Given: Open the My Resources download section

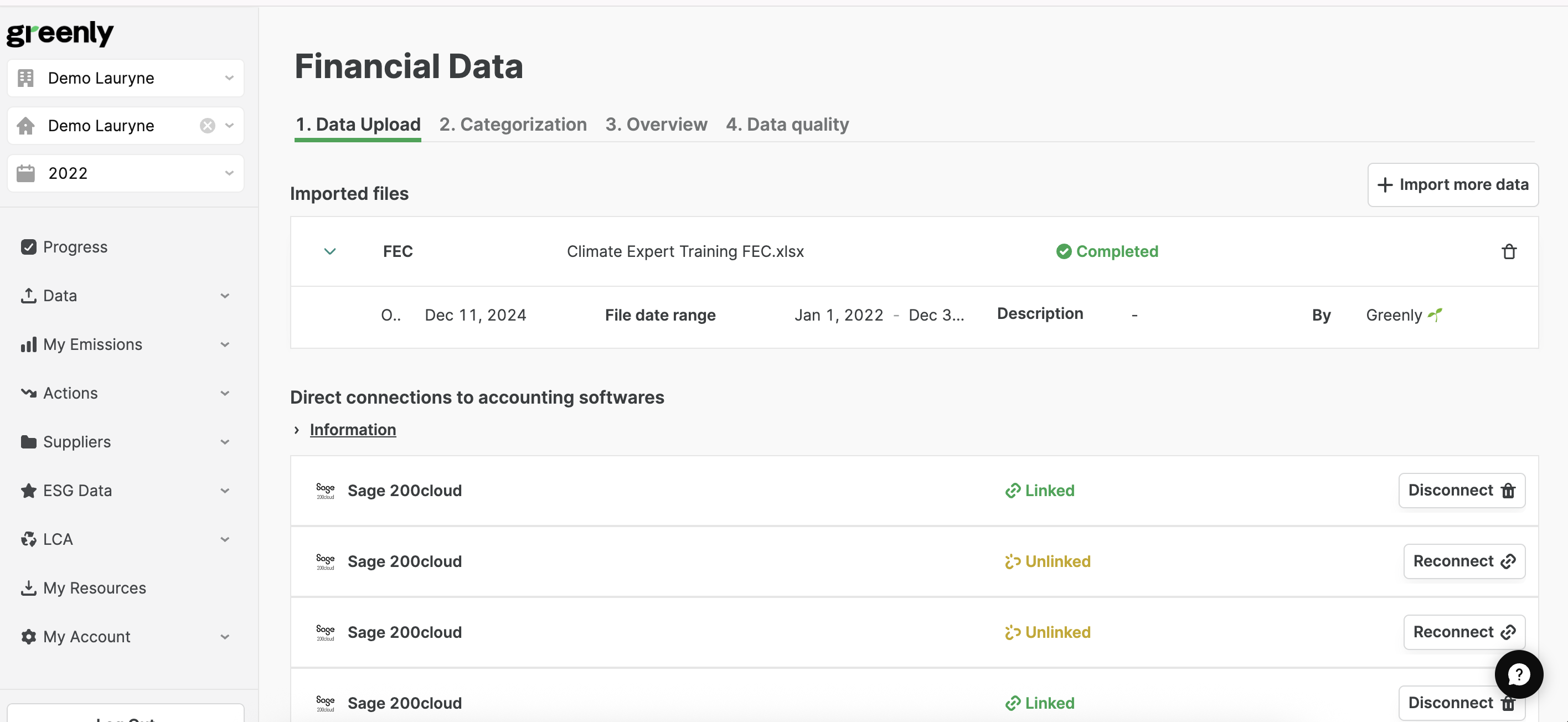Looking at the screenshot, I should coord(94,587).
